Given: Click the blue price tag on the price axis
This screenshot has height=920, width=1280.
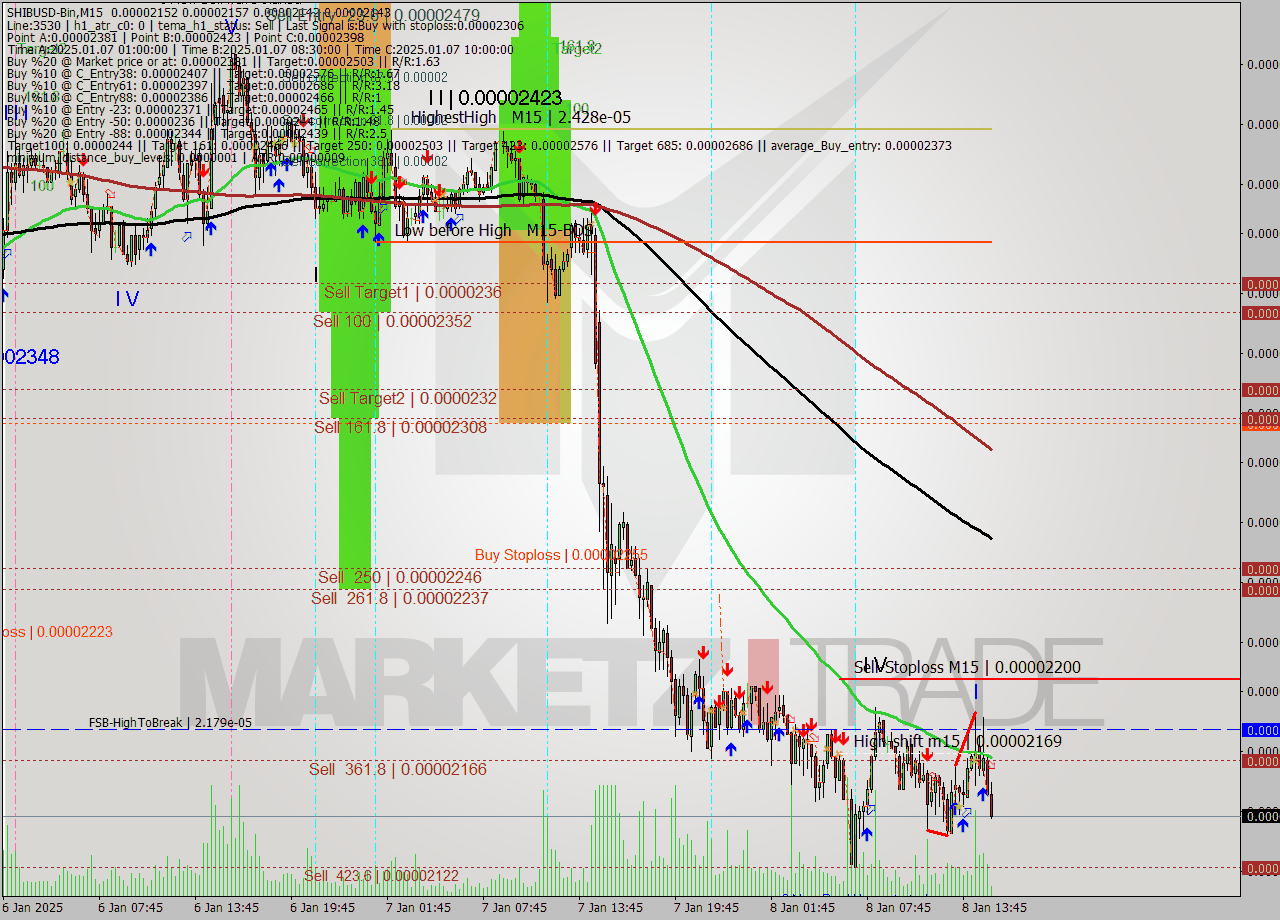Looking at the screenshot, I should tap(1260, 730).
